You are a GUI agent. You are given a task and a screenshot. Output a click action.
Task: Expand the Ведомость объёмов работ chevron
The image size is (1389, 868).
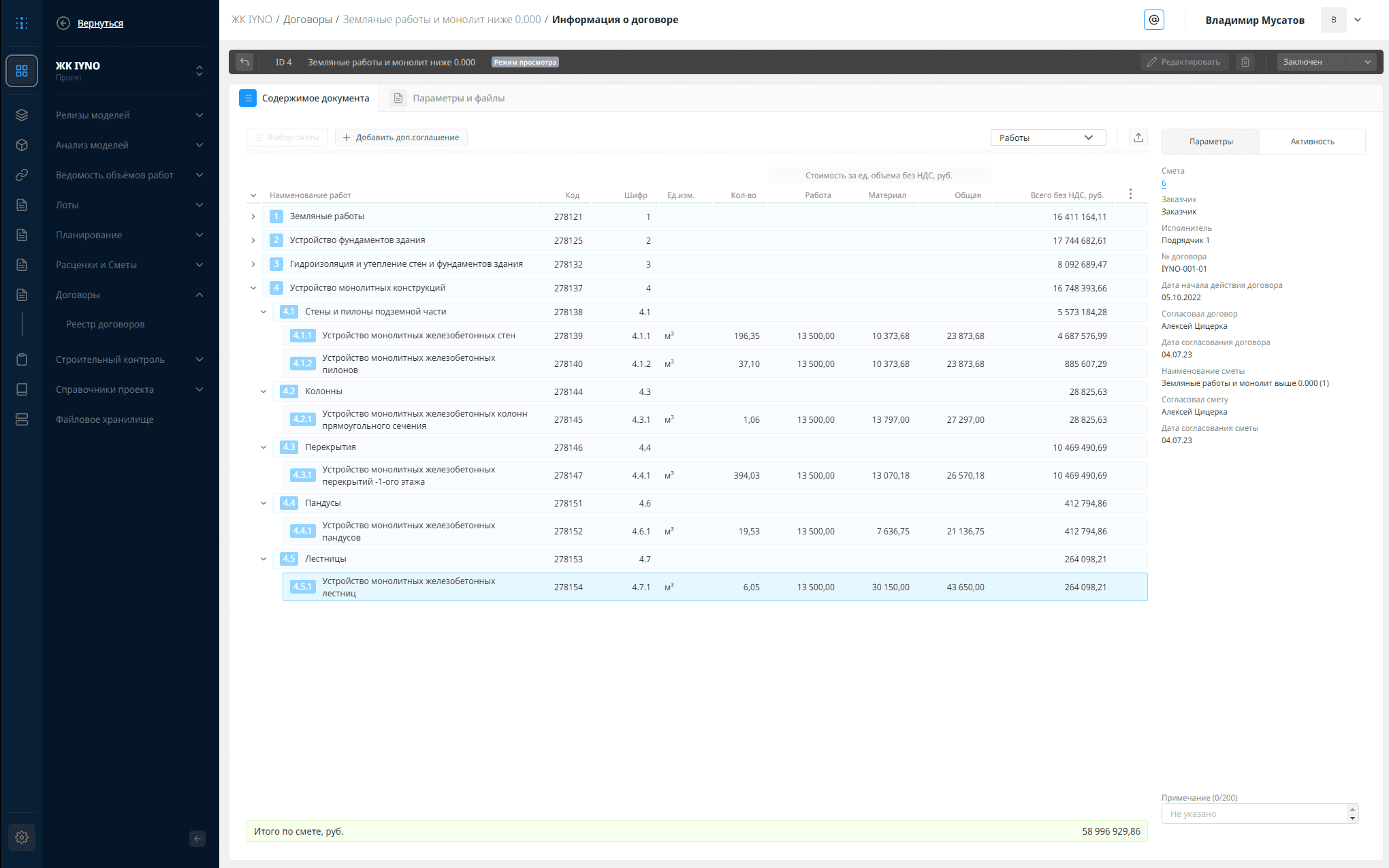coord(199,175)
